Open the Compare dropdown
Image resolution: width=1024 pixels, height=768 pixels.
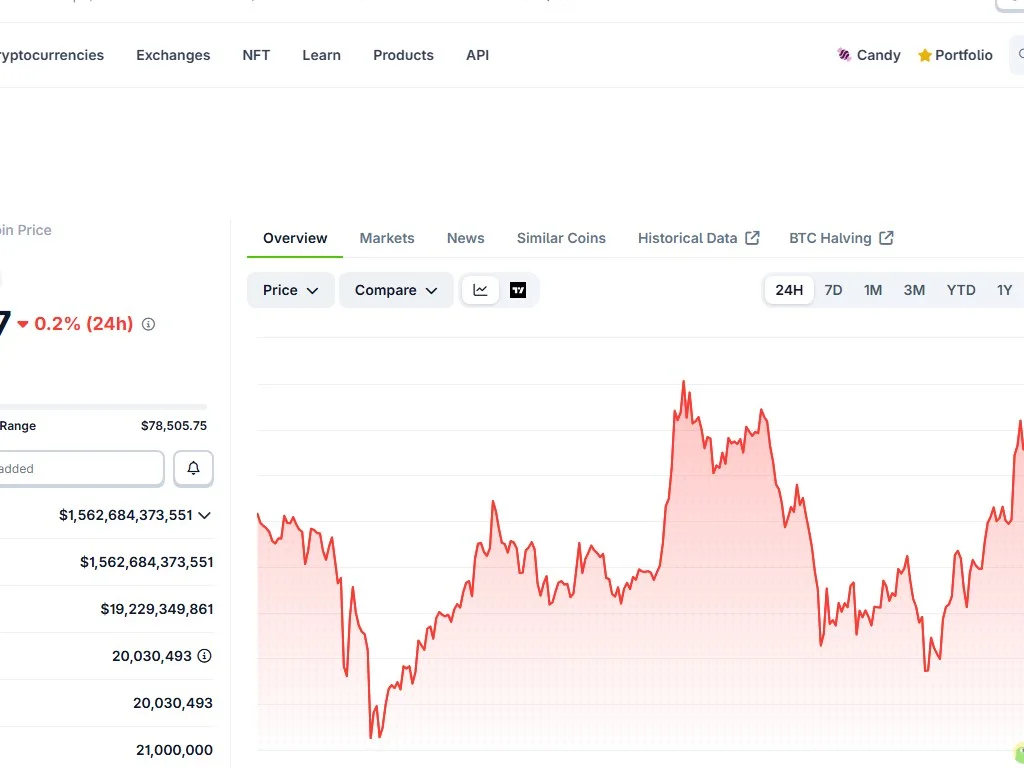[396, 290]
